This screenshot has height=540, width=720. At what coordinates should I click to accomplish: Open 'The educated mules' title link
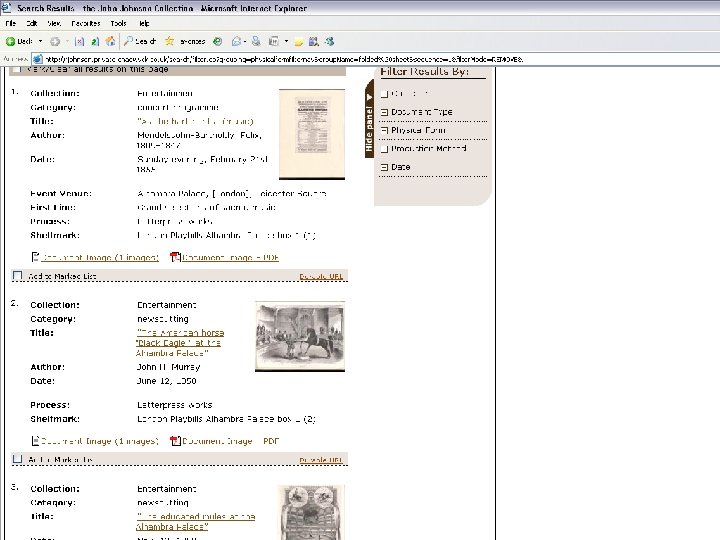pos(196,521)
